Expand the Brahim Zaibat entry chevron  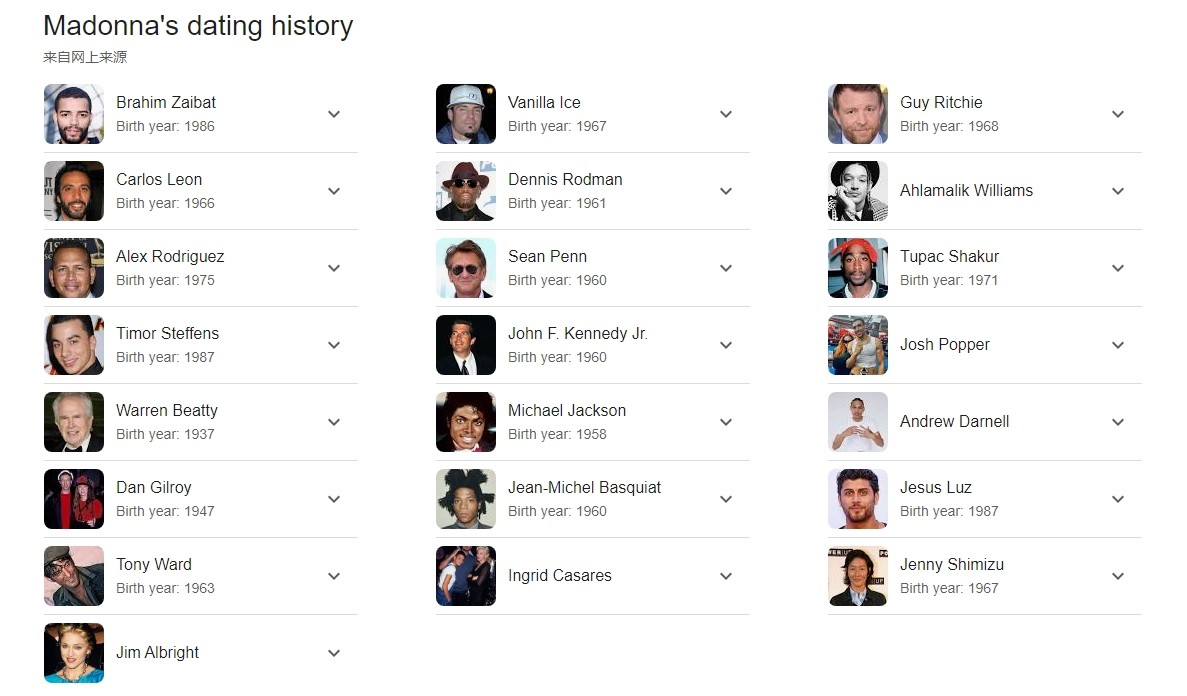(334, 114)
